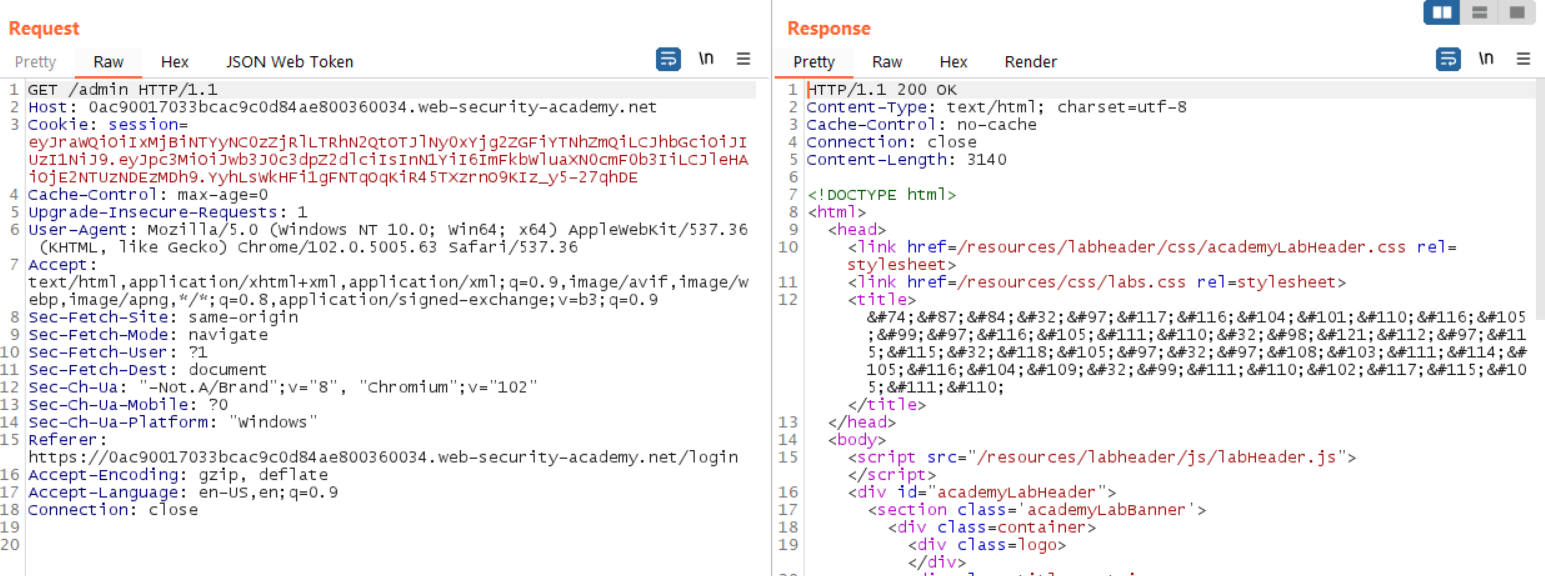This screenshot has width=1545, height=576.
Task: Switch Response view to Raw tab
Action: (887, 62)
